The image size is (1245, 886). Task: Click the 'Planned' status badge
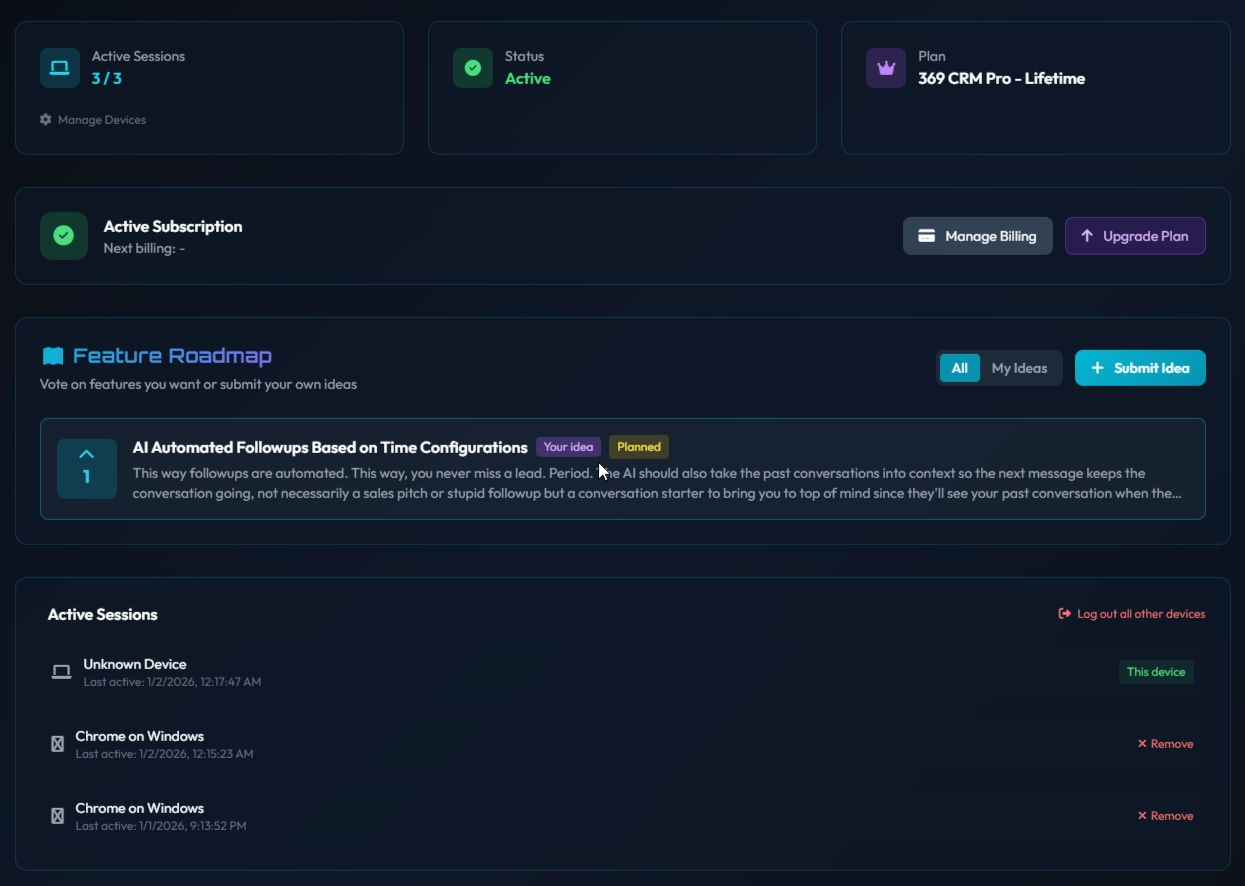tap(639, 447)
